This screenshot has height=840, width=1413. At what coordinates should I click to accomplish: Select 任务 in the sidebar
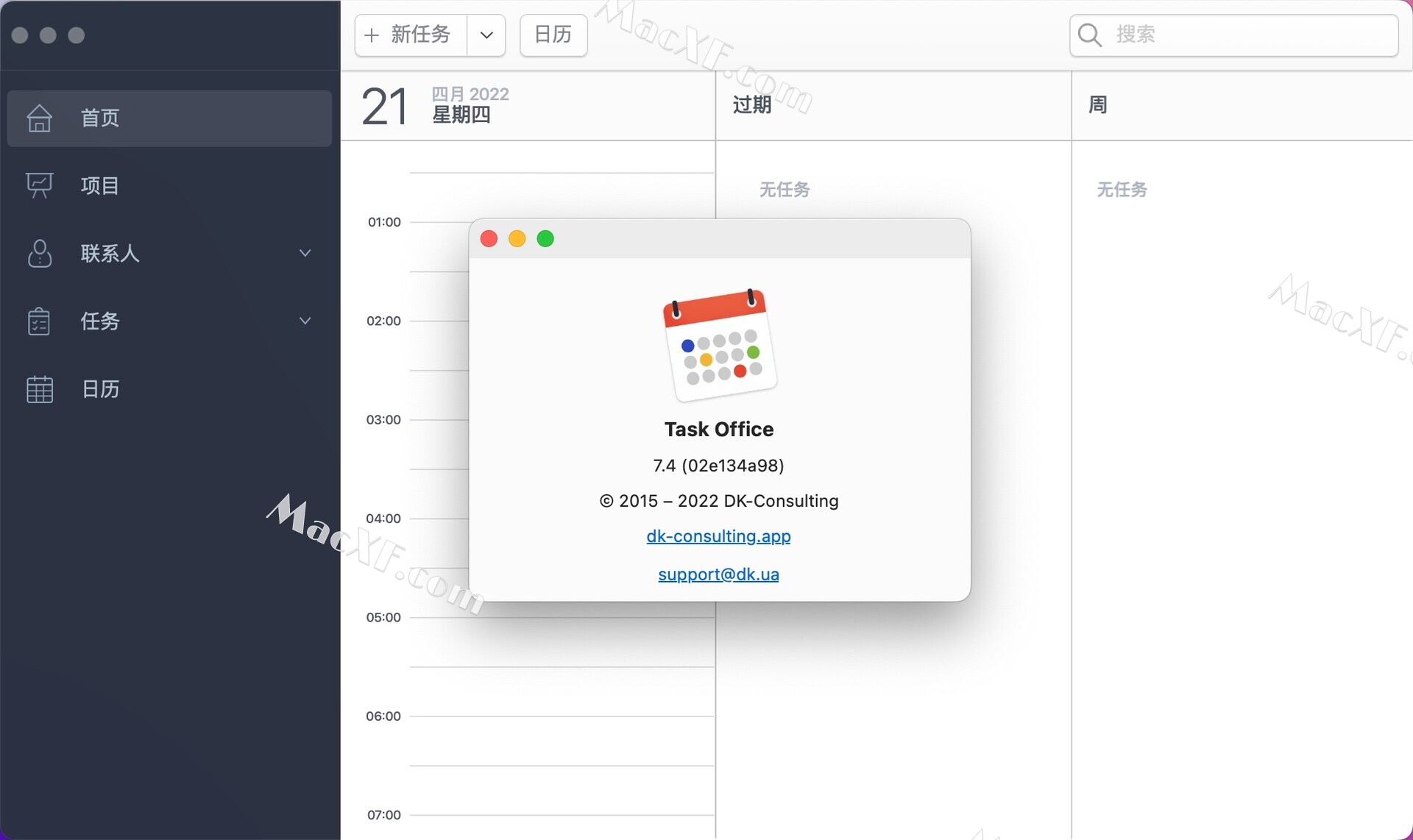tap(169, 321)
